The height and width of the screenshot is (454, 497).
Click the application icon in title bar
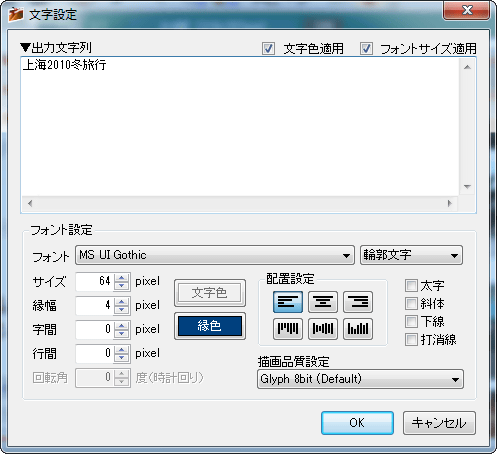(x=16, y=14)
